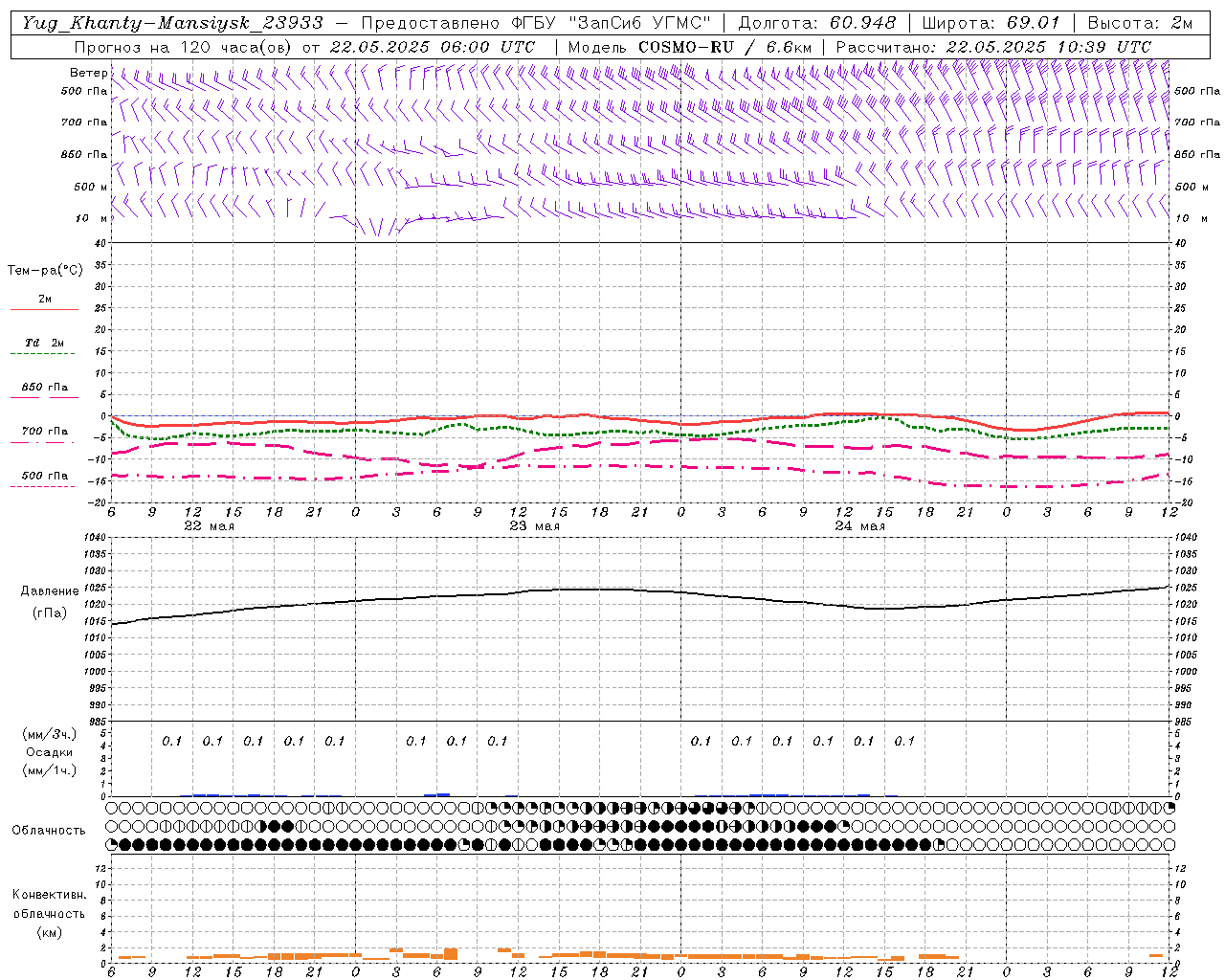
Task: Click the 10 м wind level label on left
Action: [92, 218]
